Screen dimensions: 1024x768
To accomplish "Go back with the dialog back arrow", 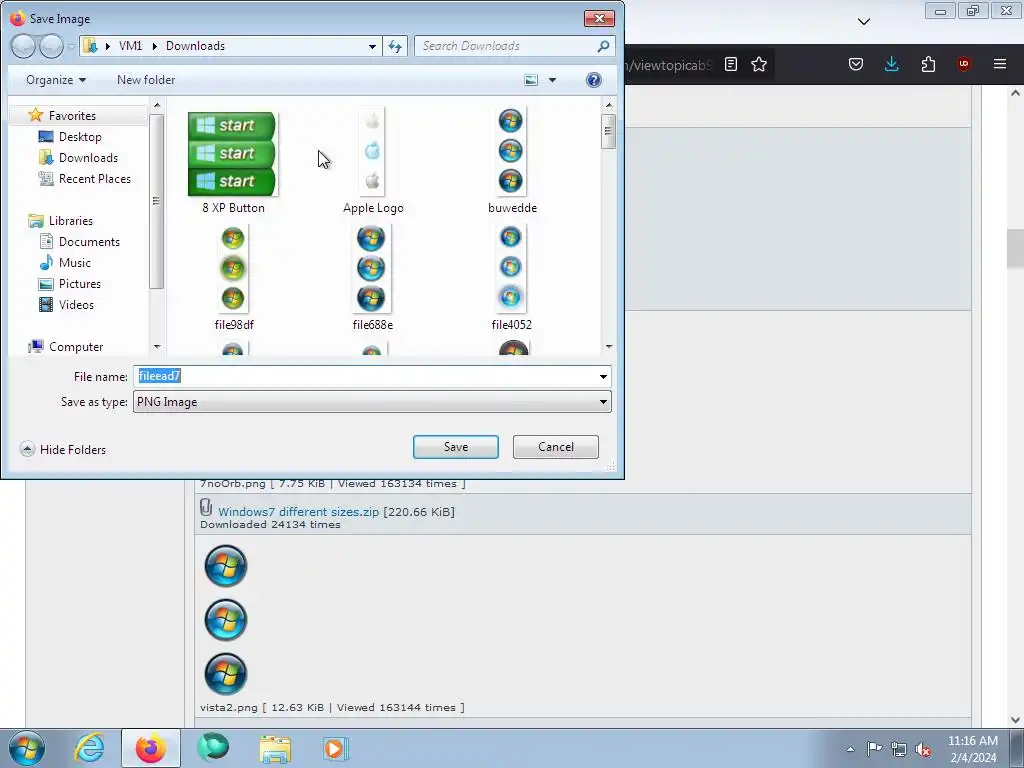I will [x=23, y=46].
